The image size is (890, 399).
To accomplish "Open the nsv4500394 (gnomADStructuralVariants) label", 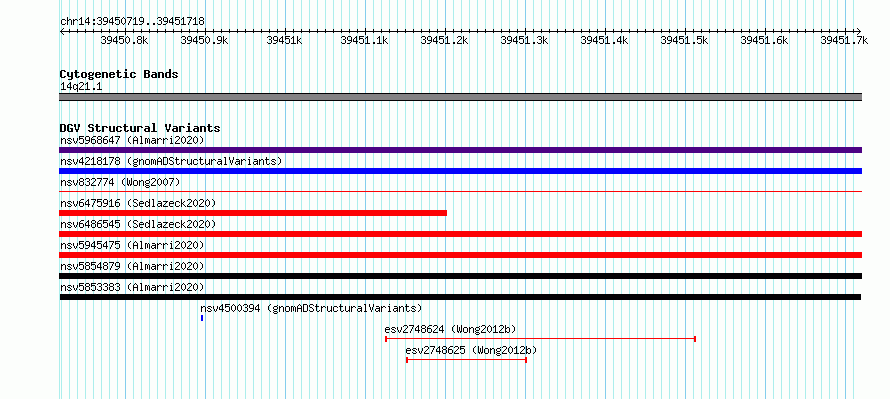I will (312, 308).
